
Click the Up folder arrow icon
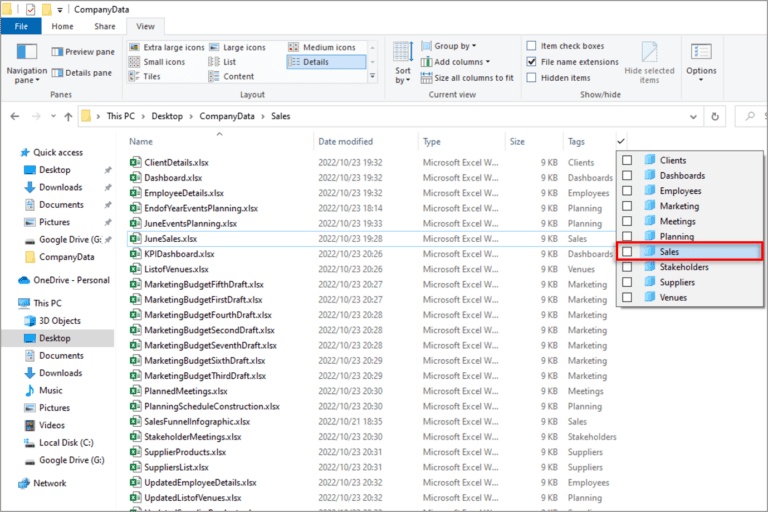66,116
